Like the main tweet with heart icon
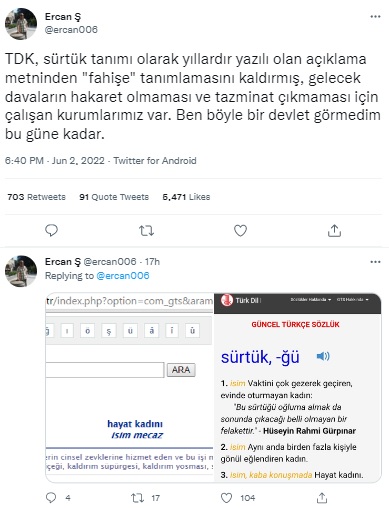 (x=240, y=230)
